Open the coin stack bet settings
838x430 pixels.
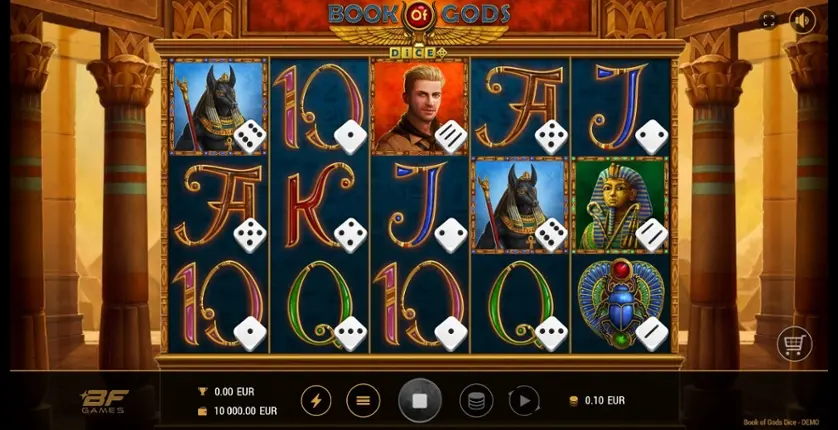476,401
